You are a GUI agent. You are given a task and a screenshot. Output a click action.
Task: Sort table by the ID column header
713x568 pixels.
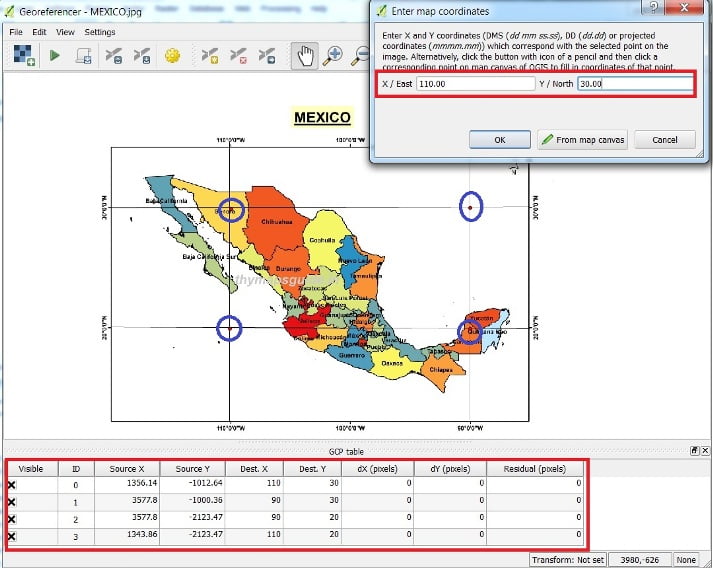pyautogui.click(x=76, y=469)
